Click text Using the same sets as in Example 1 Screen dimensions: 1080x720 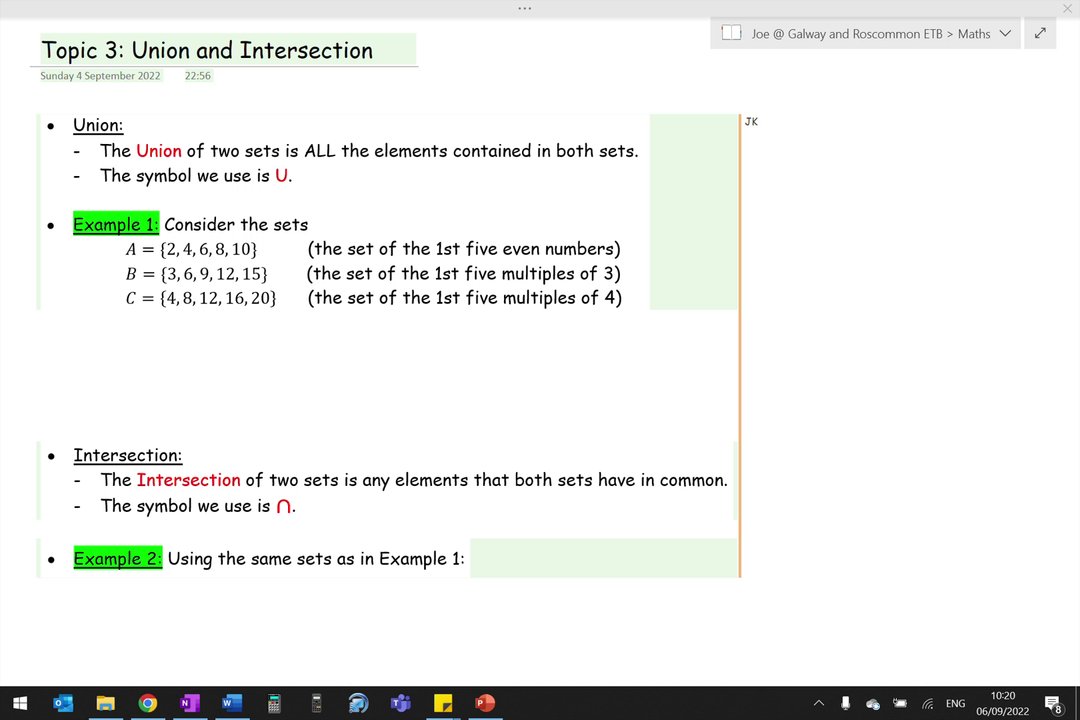click(x=316, y=559)
